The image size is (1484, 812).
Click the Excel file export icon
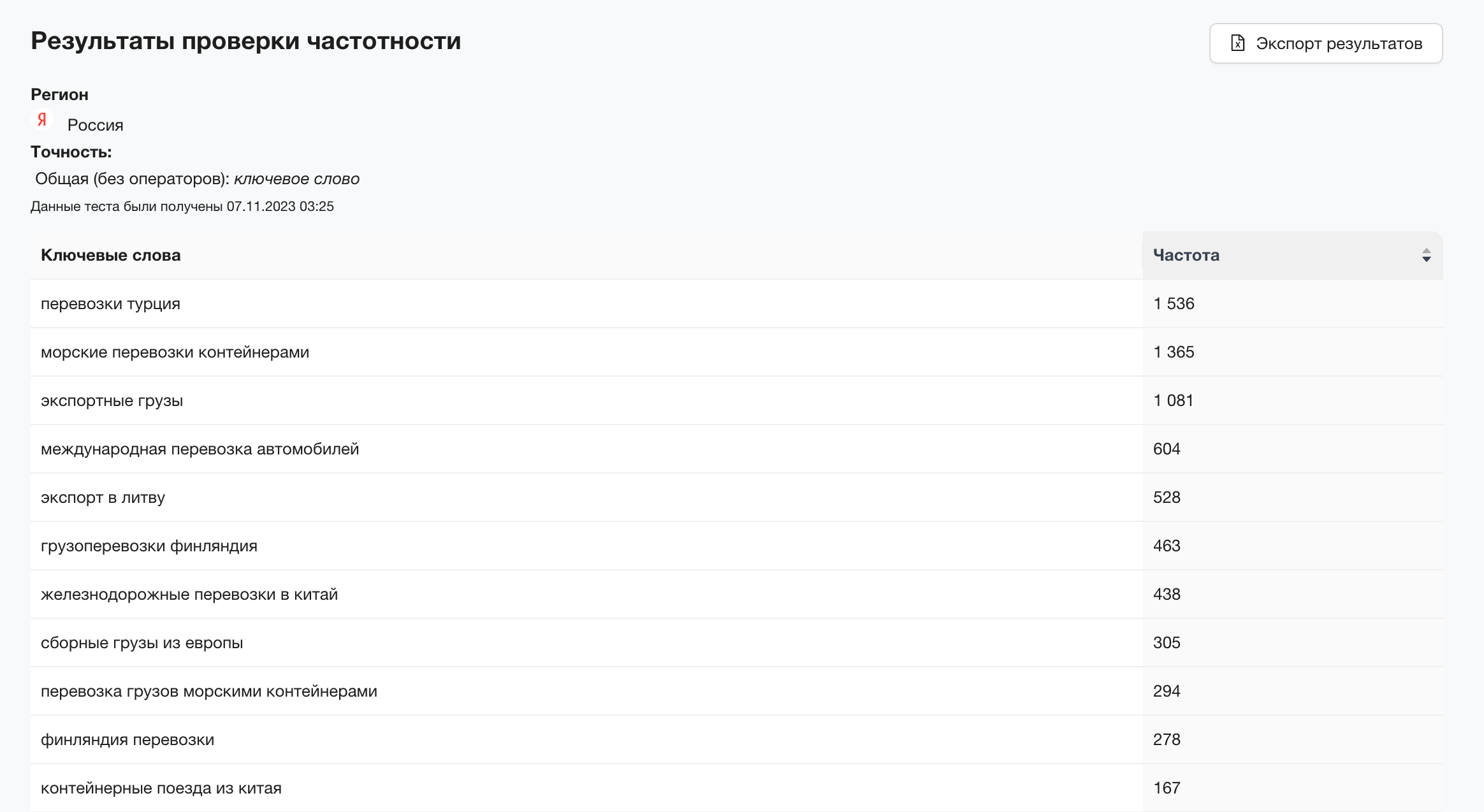(1237, 43)
